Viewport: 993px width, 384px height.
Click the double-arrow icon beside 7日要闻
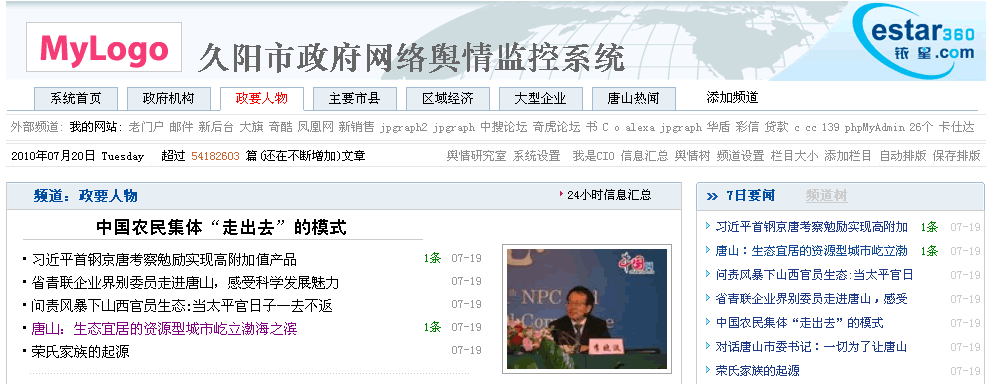click(x=712, y=196)
